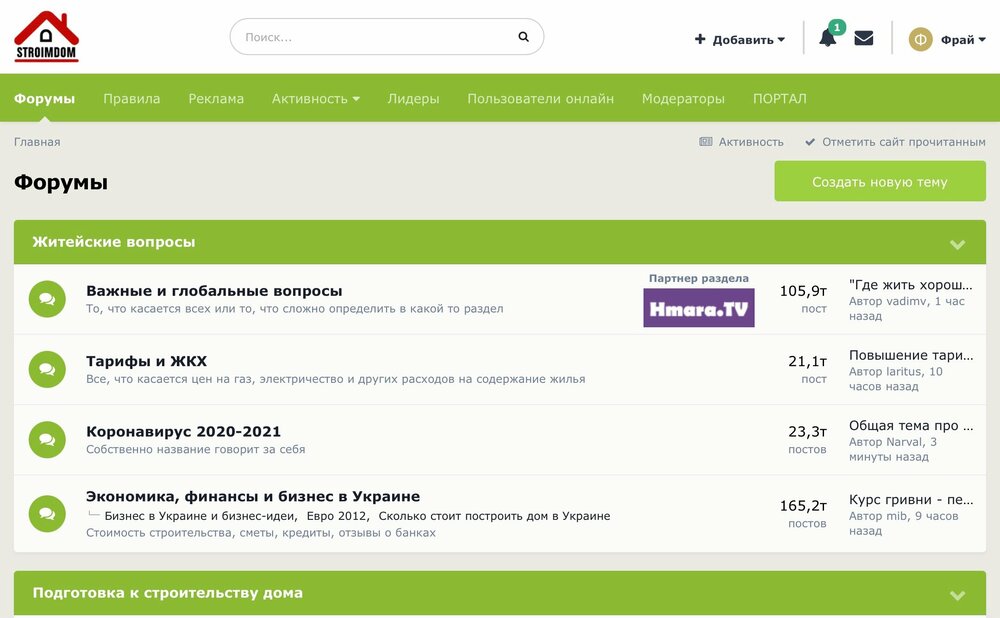
Task: Click the magnifier search icon
Action: coord(523,37)
